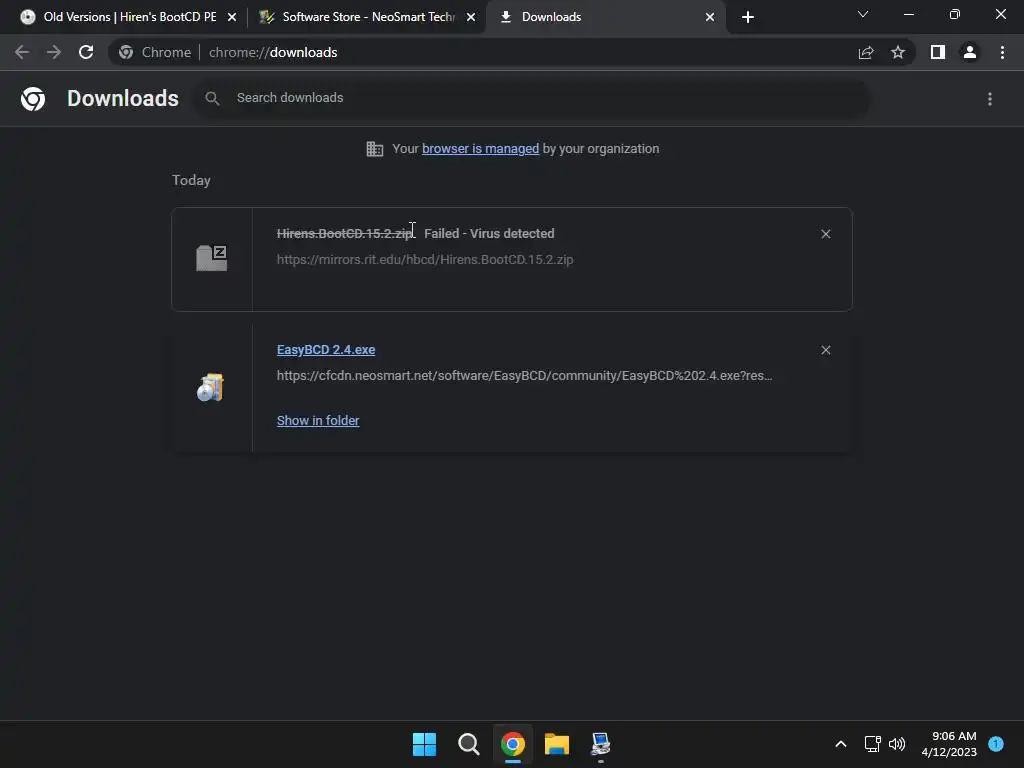Viewport: 1024px width, 768px height.
Task: Open the Windows Start menu
Action: point(424,744)
